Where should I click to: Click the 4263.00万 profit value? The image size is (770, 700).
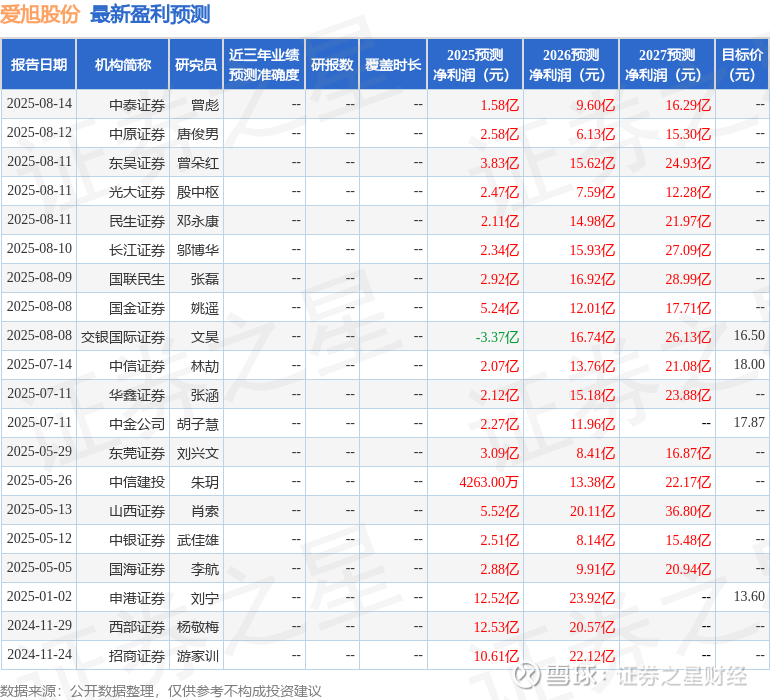(489, 481)
